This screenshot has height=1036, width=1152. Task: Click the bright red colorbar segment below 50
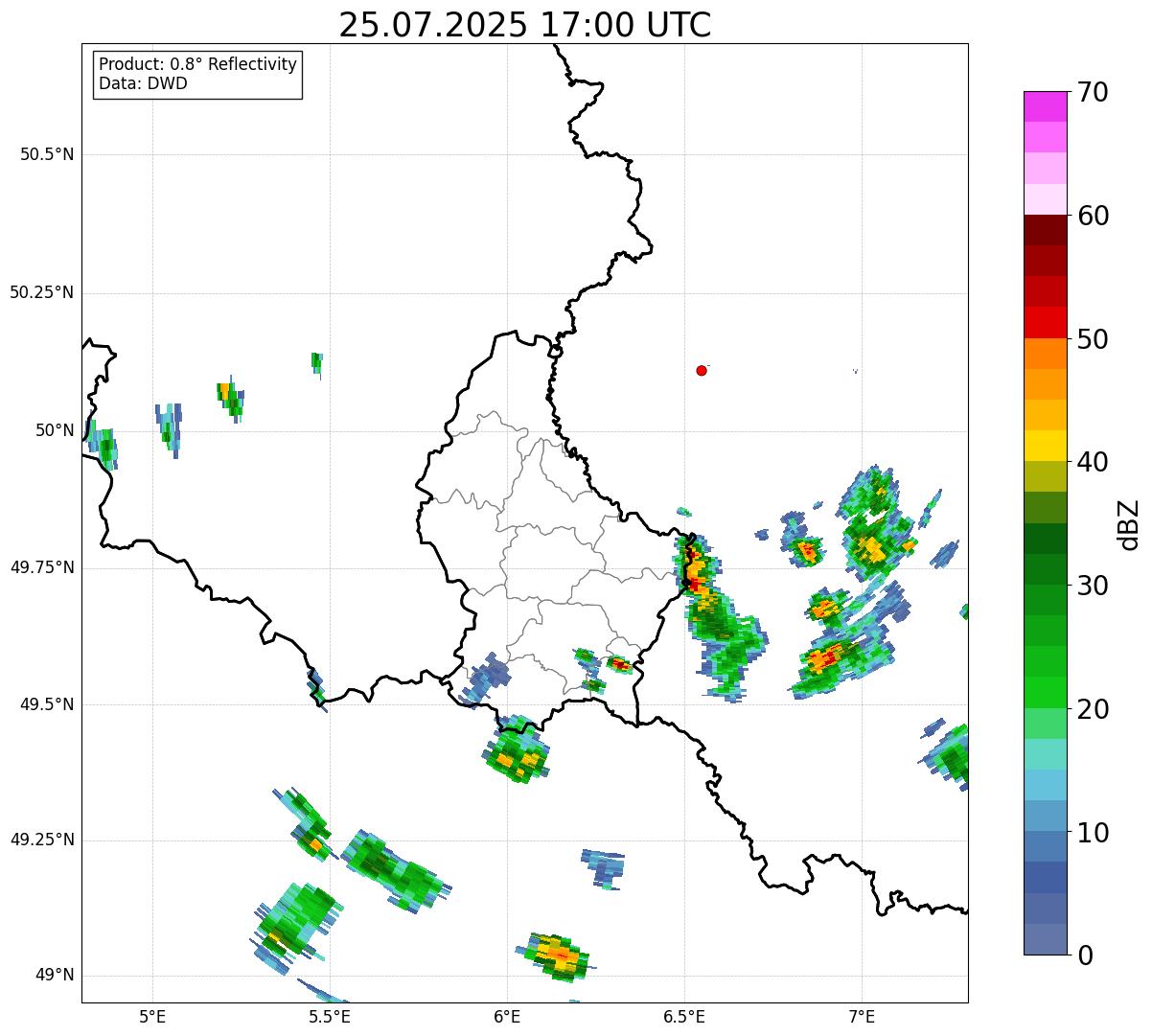click(1045, 322)
